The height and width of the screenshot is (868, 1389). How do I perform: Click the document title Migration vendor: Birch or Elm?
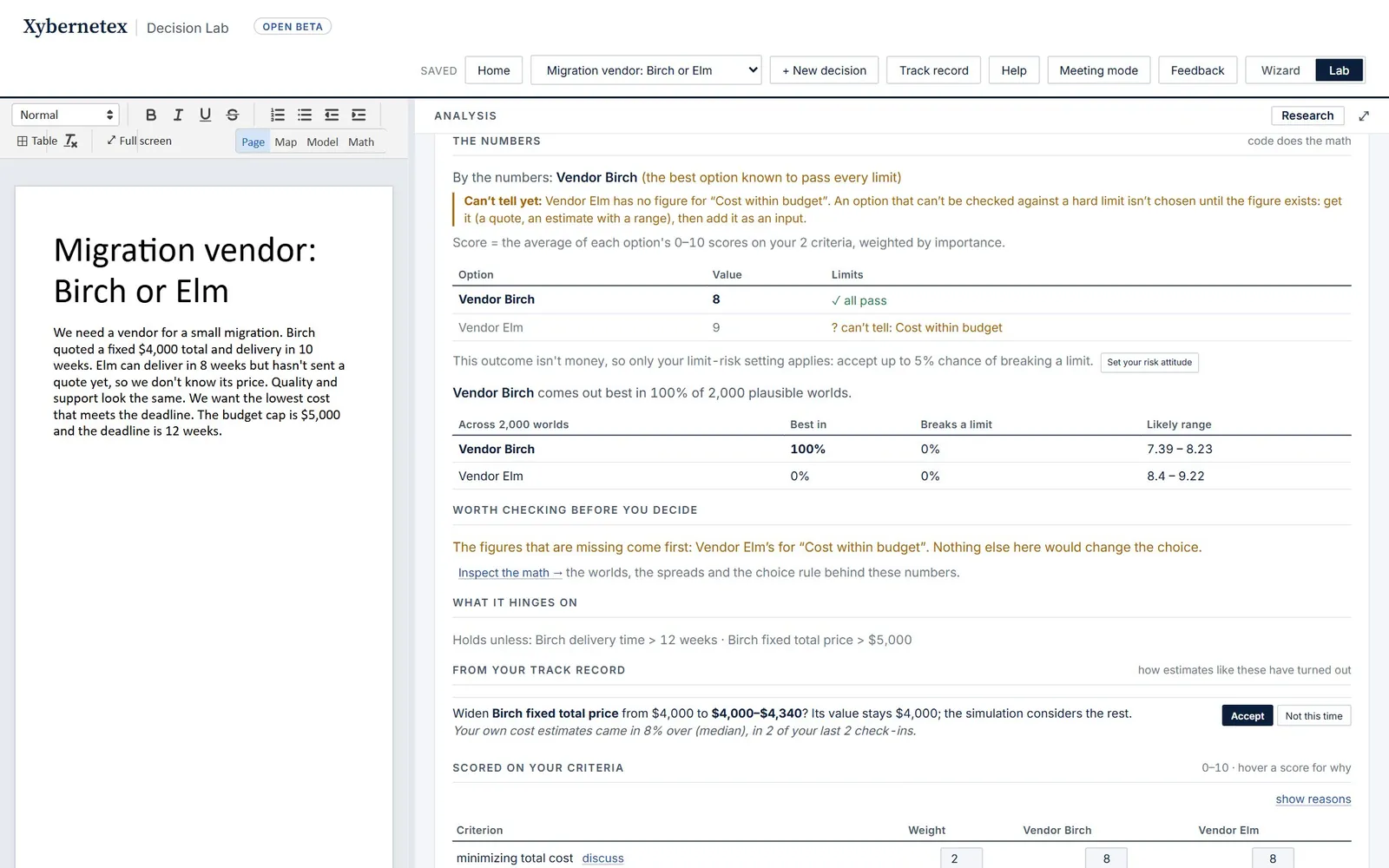coord(185,270)
